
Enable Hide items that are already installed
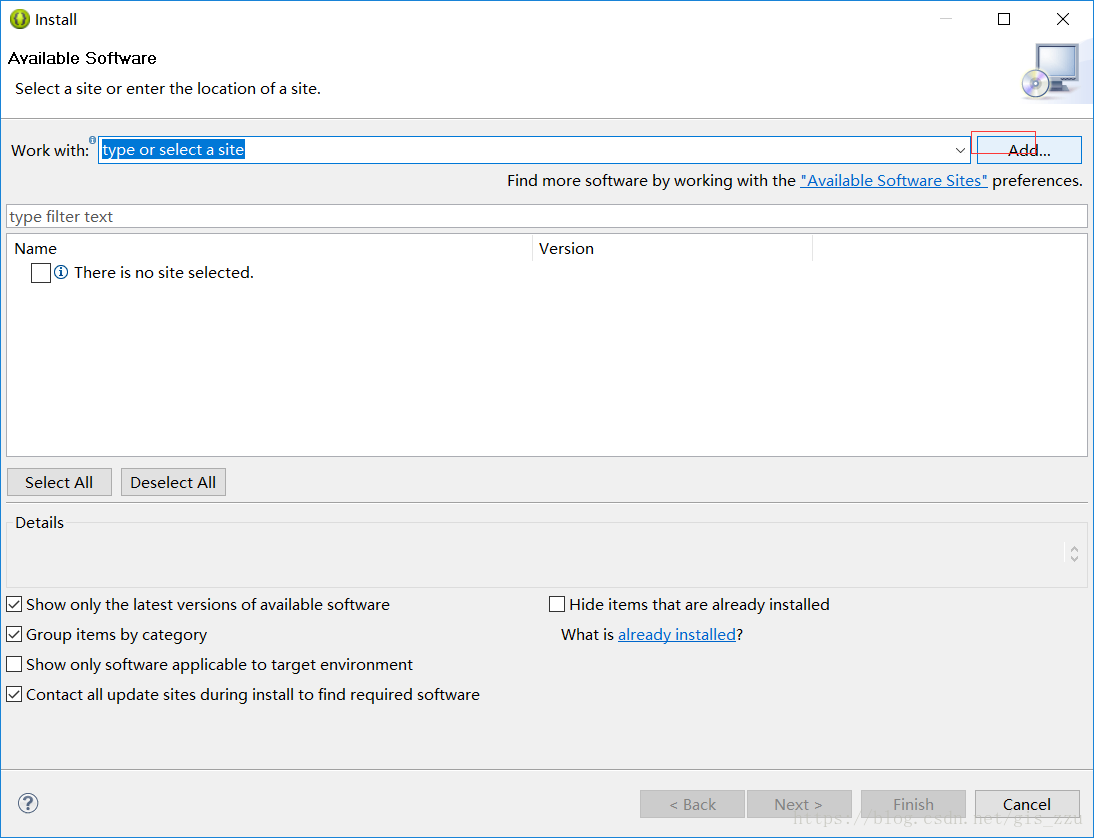click(x=557, y=604)
